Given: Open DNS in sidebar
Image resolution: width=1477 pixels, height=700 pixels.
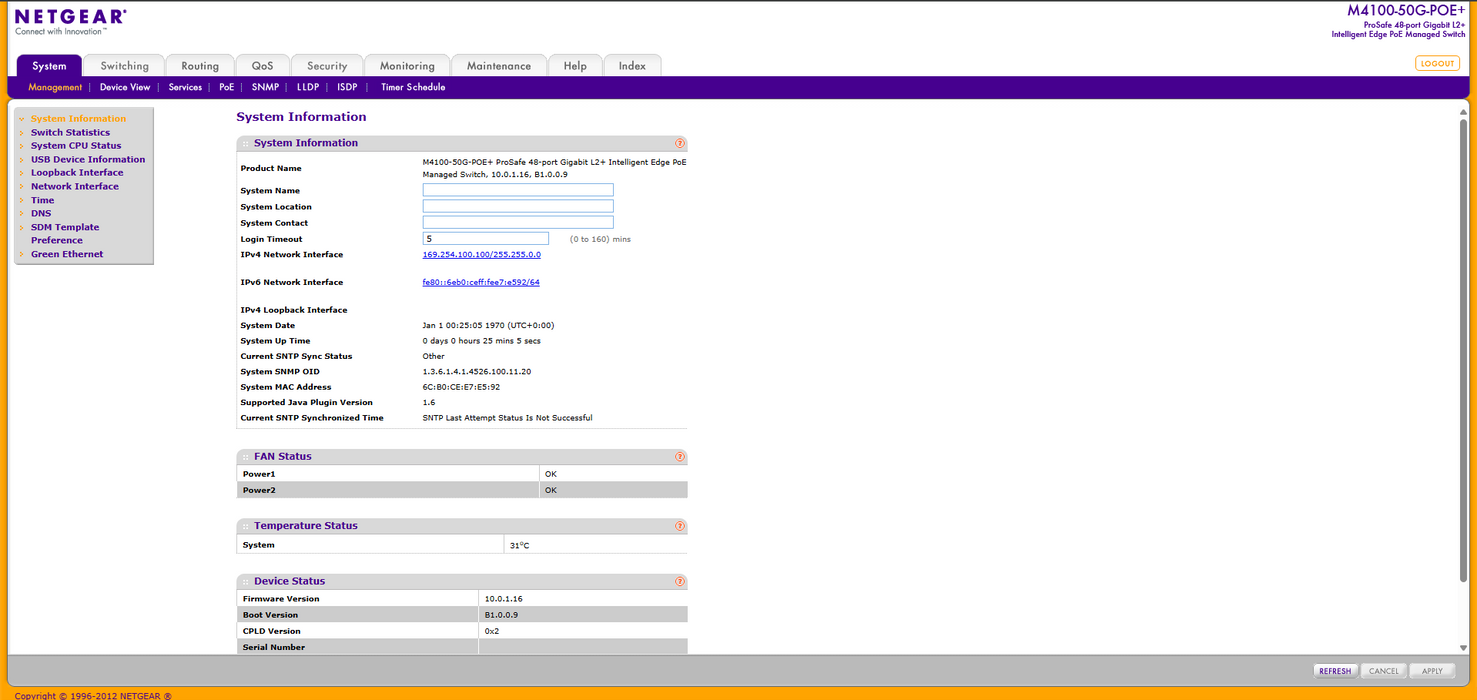Looking at the screenshot, I should (41, 213).
